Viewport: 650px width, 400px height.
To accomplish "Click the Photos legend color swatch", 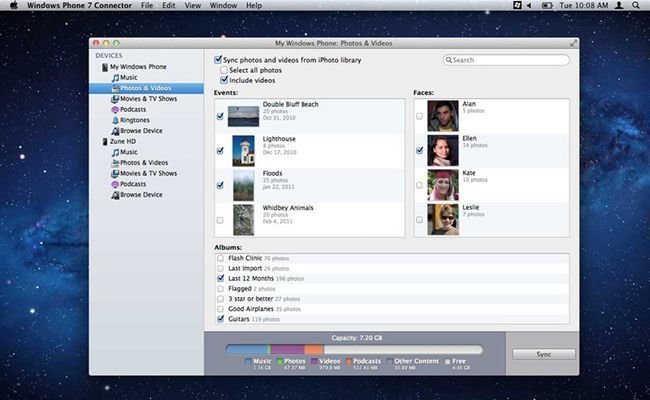I will [x=280, y=361].
